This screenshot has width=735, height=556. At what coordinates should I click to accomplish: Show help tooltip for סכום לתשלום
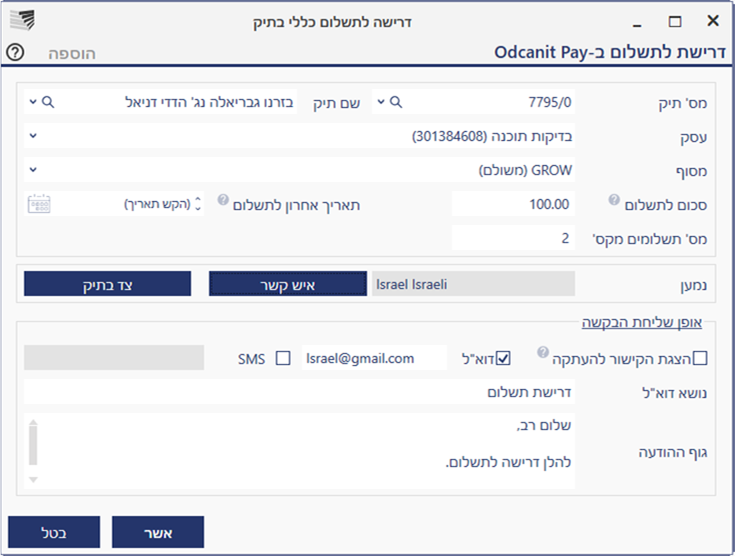tap(614, 200)
